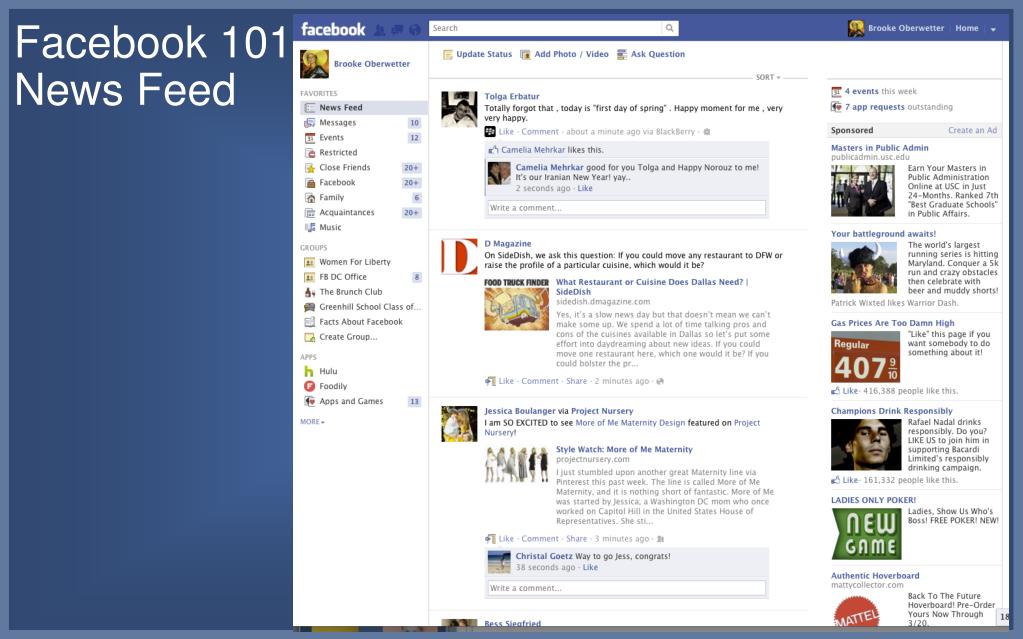Click the Update Status icon
The height and width of the screenshot is (639, 1023).
[x=448, y=55]
